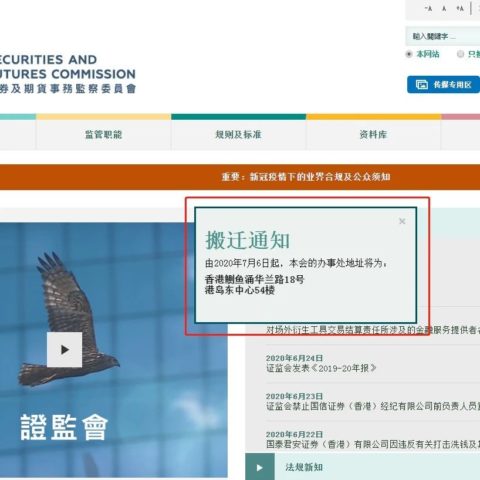Open the 法规新知 section bar
Image resolution: width=480 pixels, height=480 pixels.
pos(363,467)
